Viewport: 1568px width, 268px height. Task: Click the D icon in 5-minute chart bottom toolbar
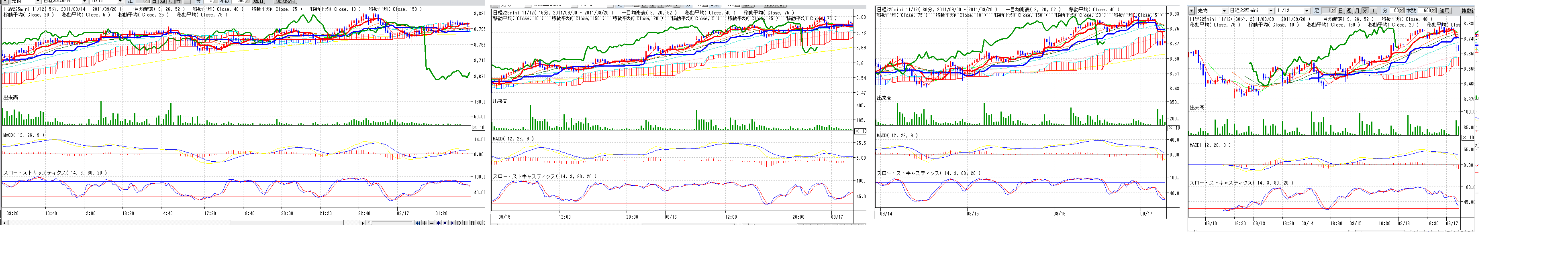(x=459, y=223)
